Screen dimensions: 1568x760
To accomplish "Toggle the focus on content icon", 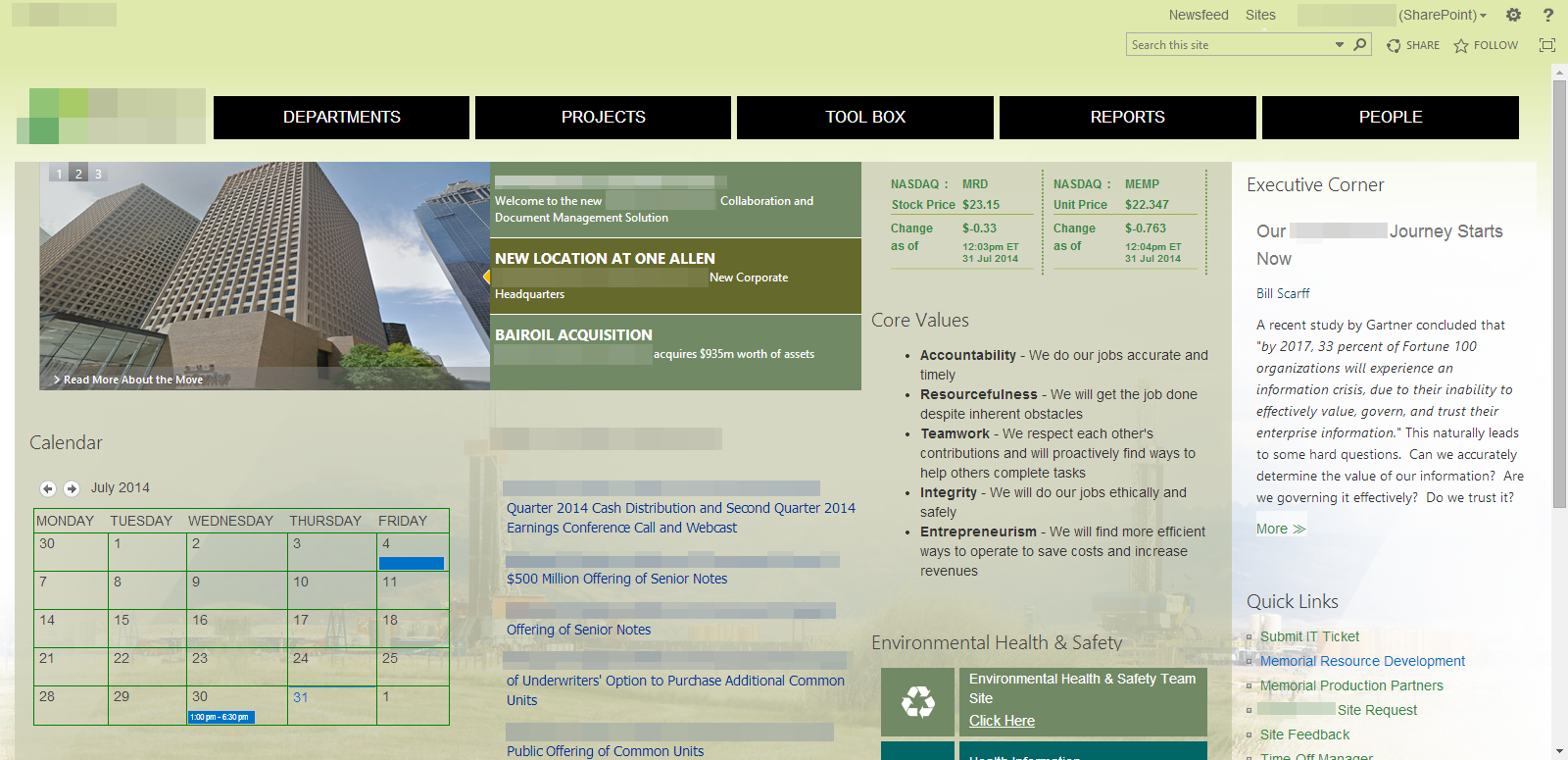I will 1547,45.
